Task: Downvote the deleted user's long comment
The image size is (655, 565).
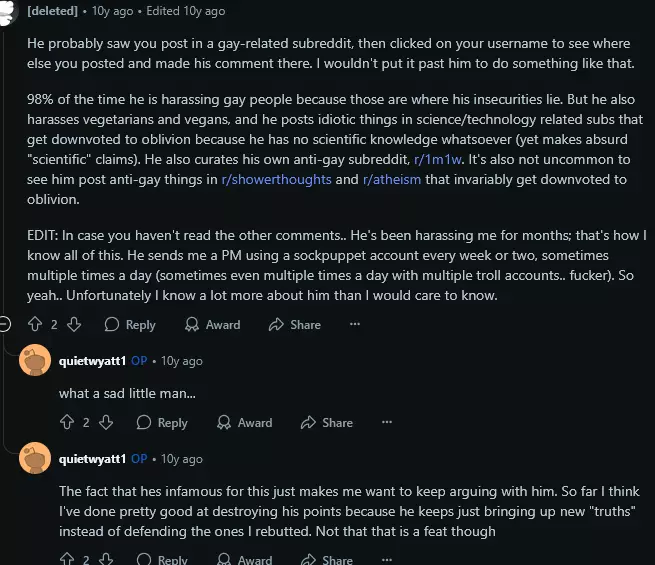Action: coord(73,324)
